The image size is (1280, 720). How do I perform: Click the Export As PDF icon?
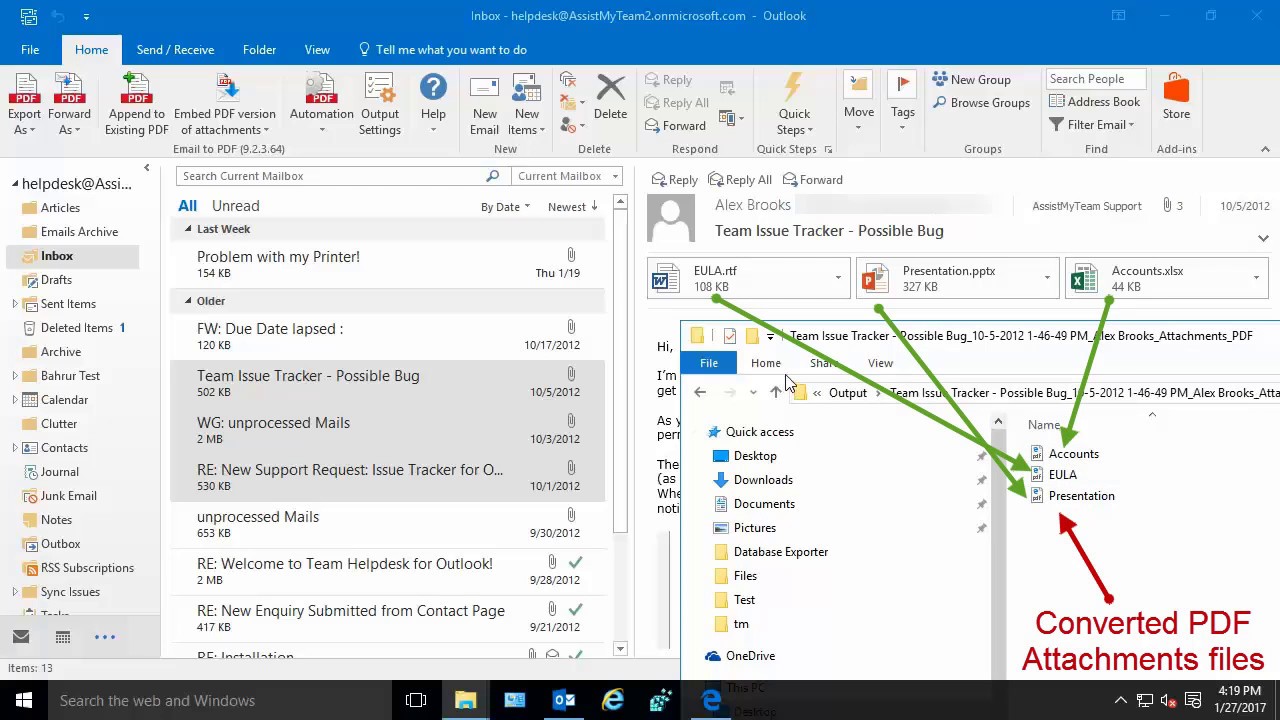click(x=25, y=88)
